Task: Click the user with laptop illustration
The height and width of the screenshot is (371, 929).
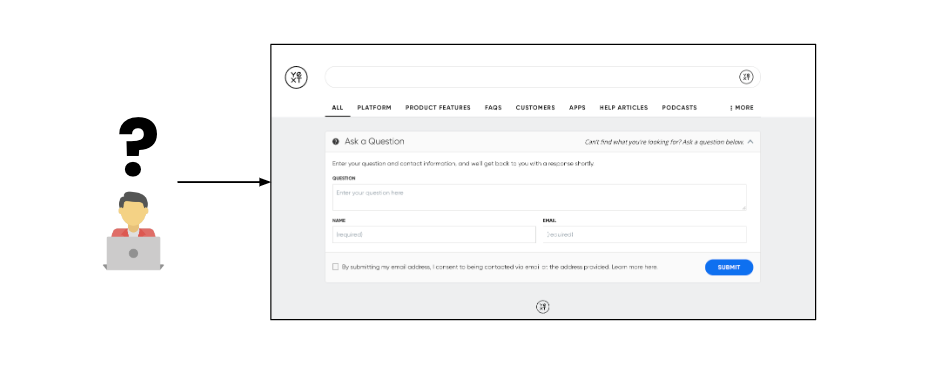Action: (133, 231)
